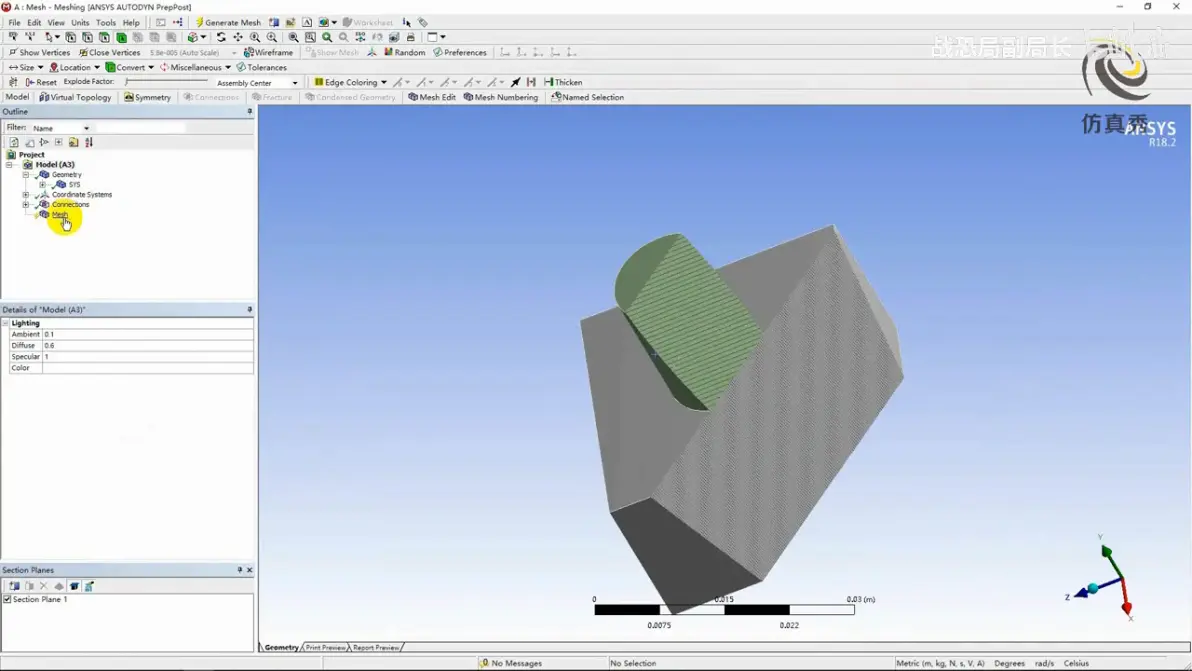Click the outline filter text field

click(141, 128)
